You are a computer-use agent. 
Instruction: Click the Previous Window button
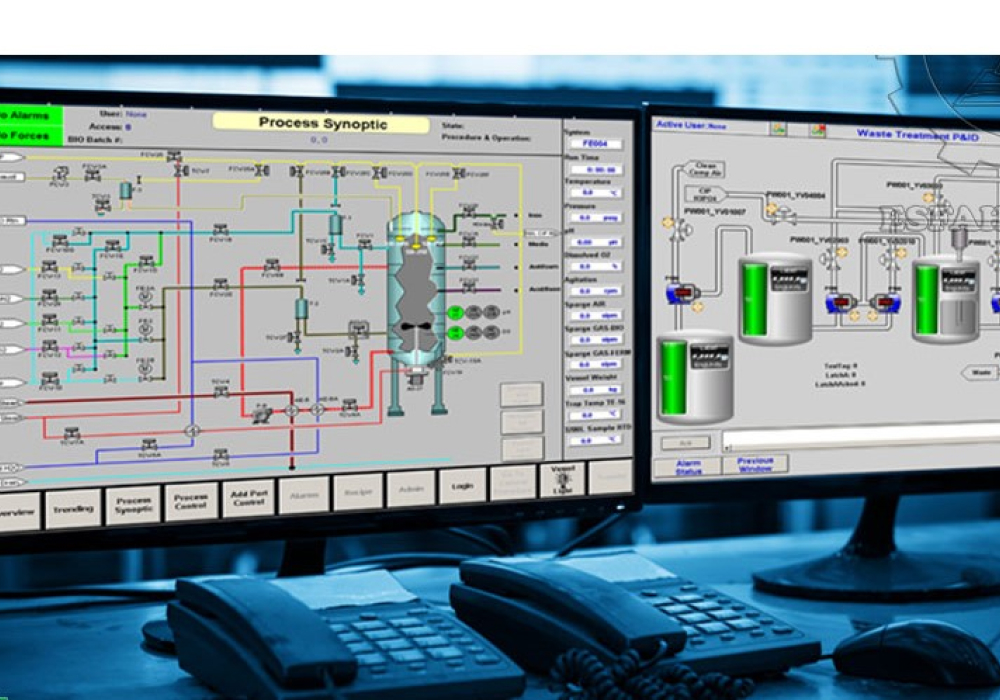coord(755,464)
